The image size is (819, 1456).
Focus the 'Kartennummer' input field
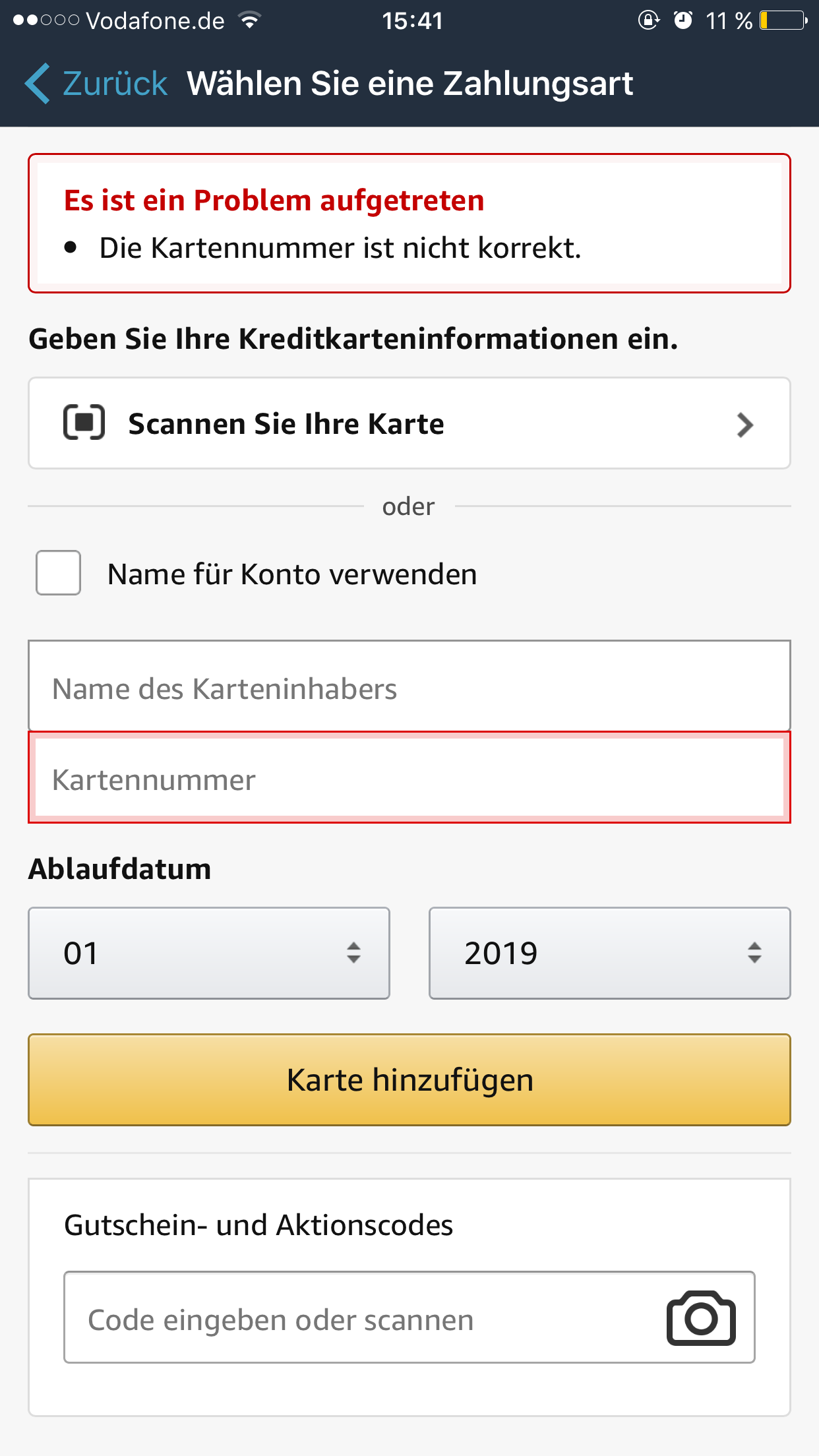click(x=409, y=778)
